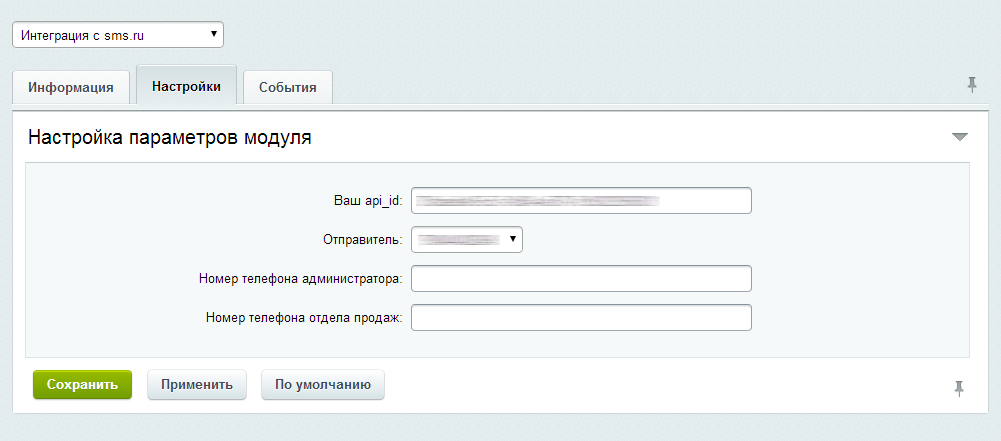Click the arrow on the Отправитель select

512,239
